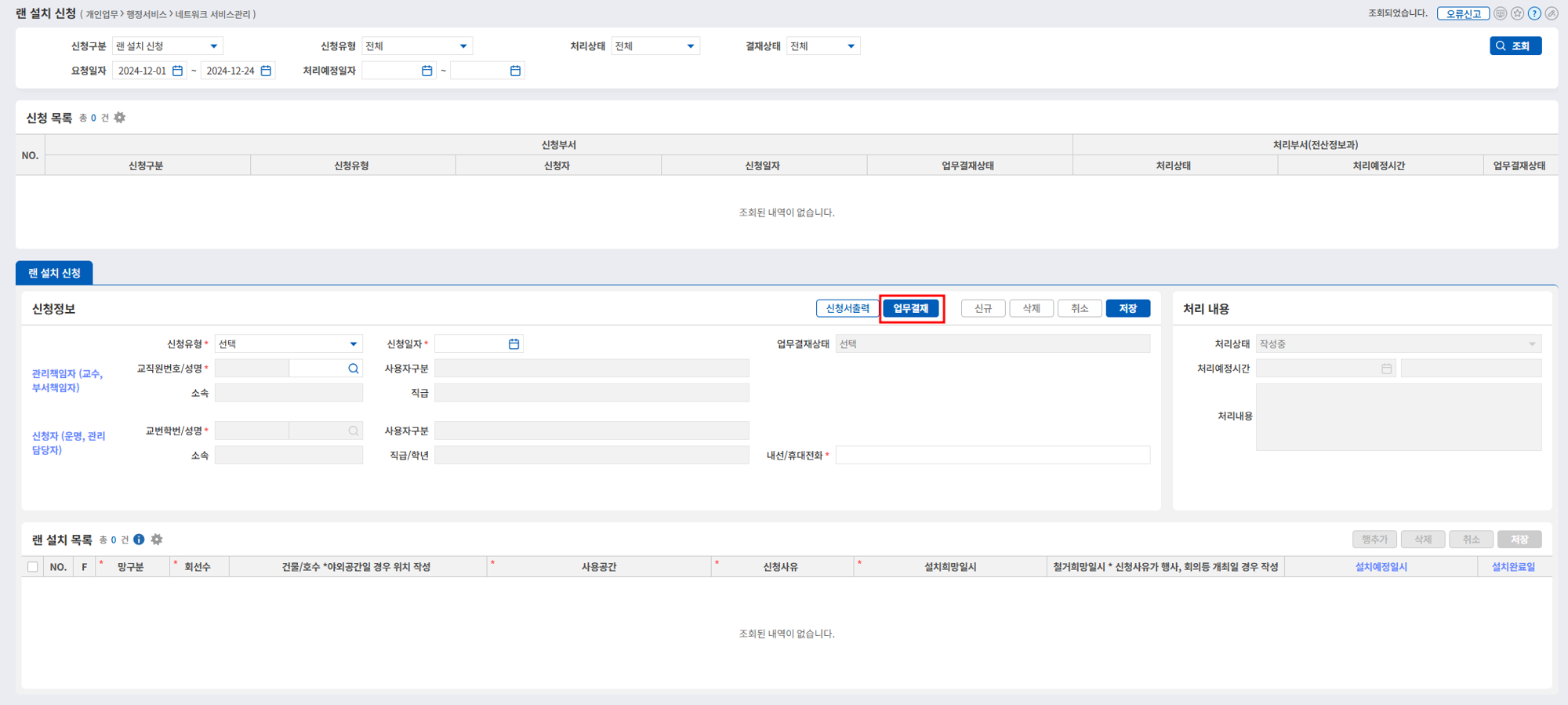Viewport: 1568px width, 705px height.
Task: Select the 랜 설치 신청 tab
Action: tap(54, 273)
